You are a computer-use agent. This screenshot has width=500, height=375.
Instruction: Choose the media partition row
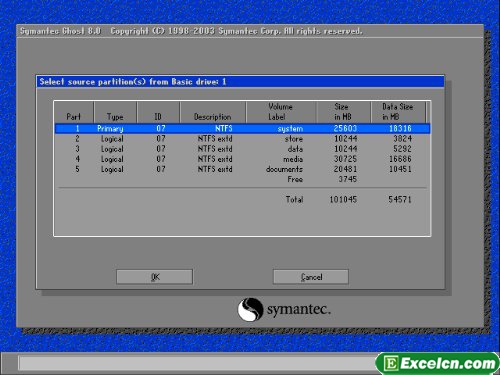click(242, 159)
